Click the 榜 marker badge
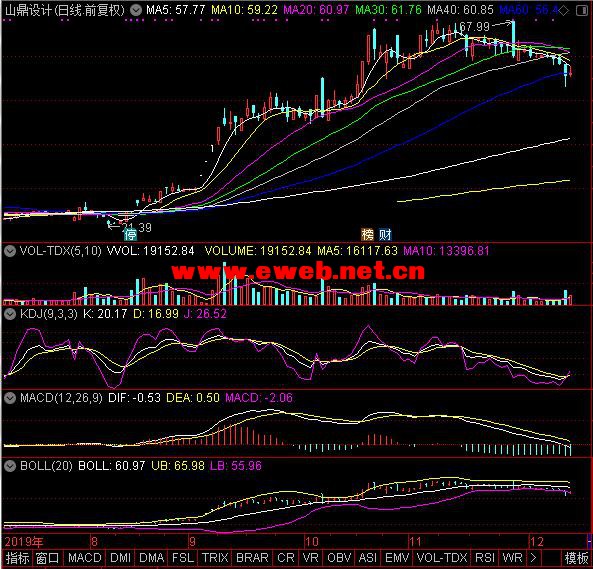 (x=367, y=234)
